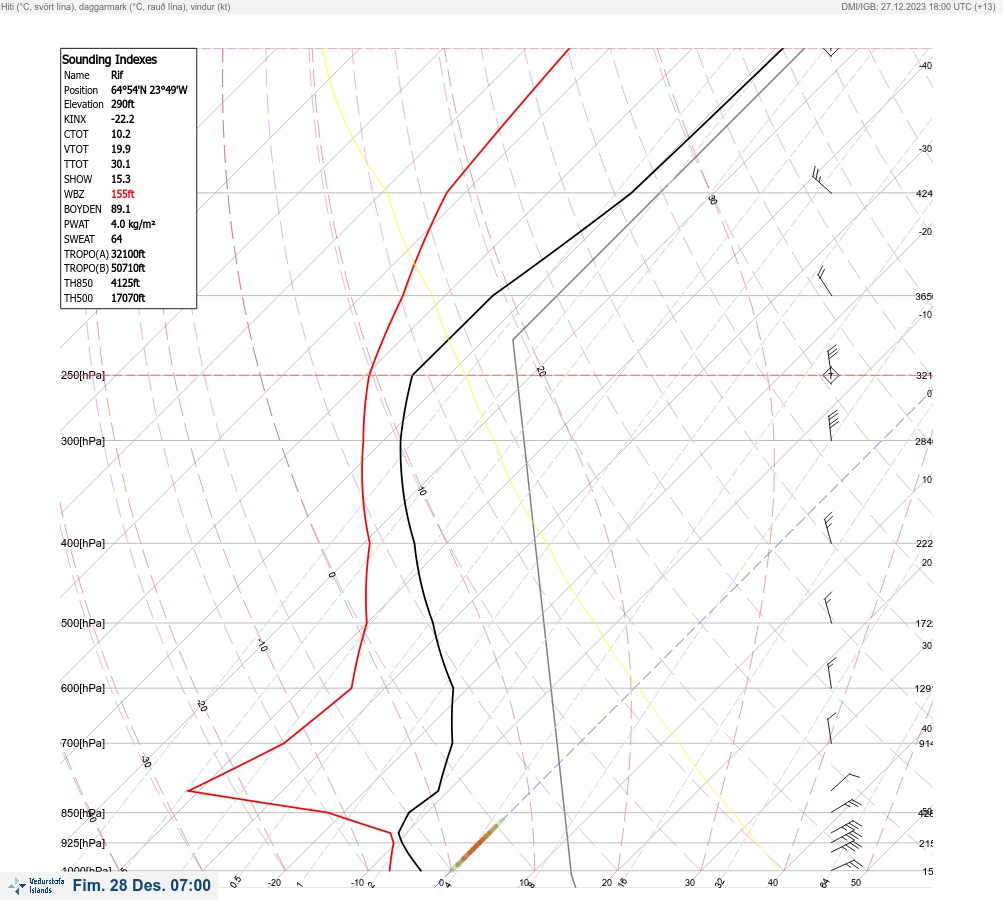Viewport: 1003px width, 900px height.
Task: Click the position value 64°54'N 23°49'W
Action: [149, 90]
